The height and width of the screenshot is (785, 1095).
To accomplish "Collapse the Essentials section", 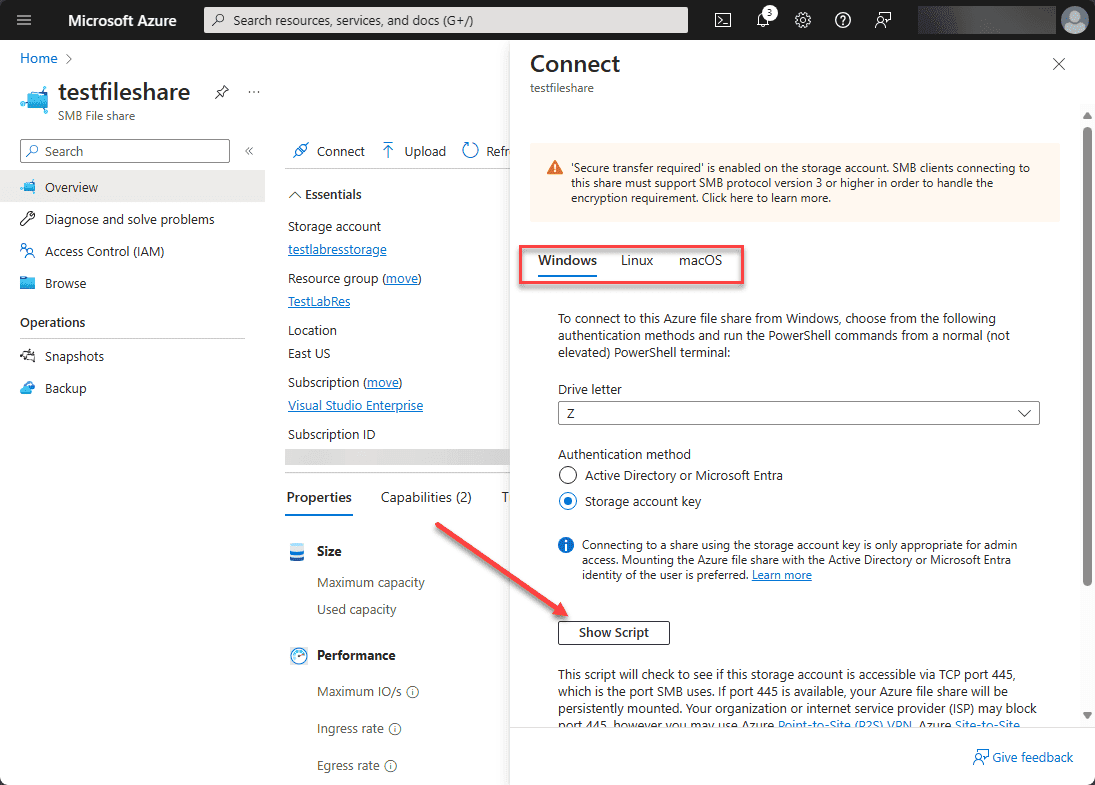I will coord(325,195).
